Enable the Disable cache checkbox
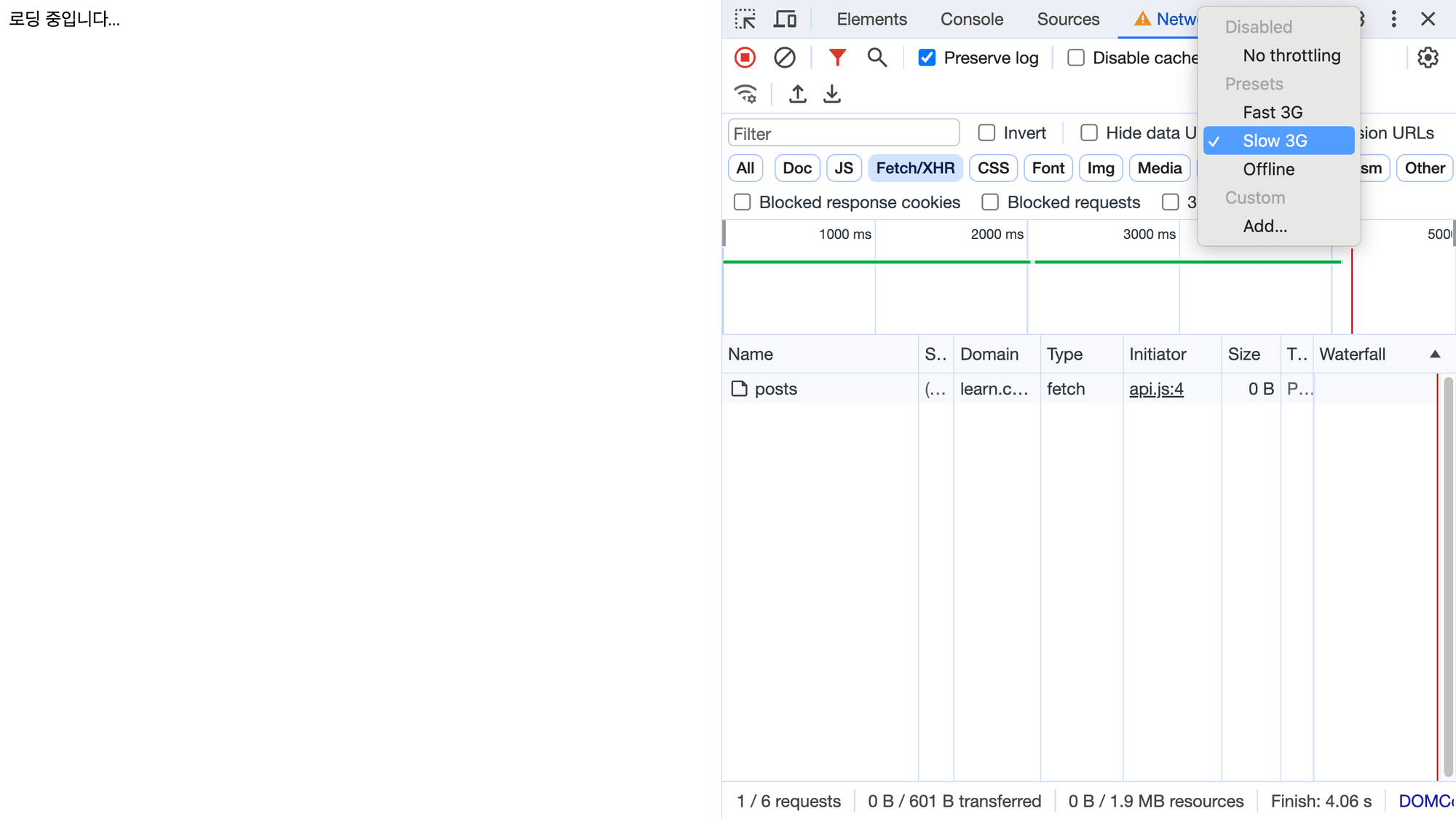Image resolution: width=1456 pixels, height=819 pixels. tap(1076, 58)
